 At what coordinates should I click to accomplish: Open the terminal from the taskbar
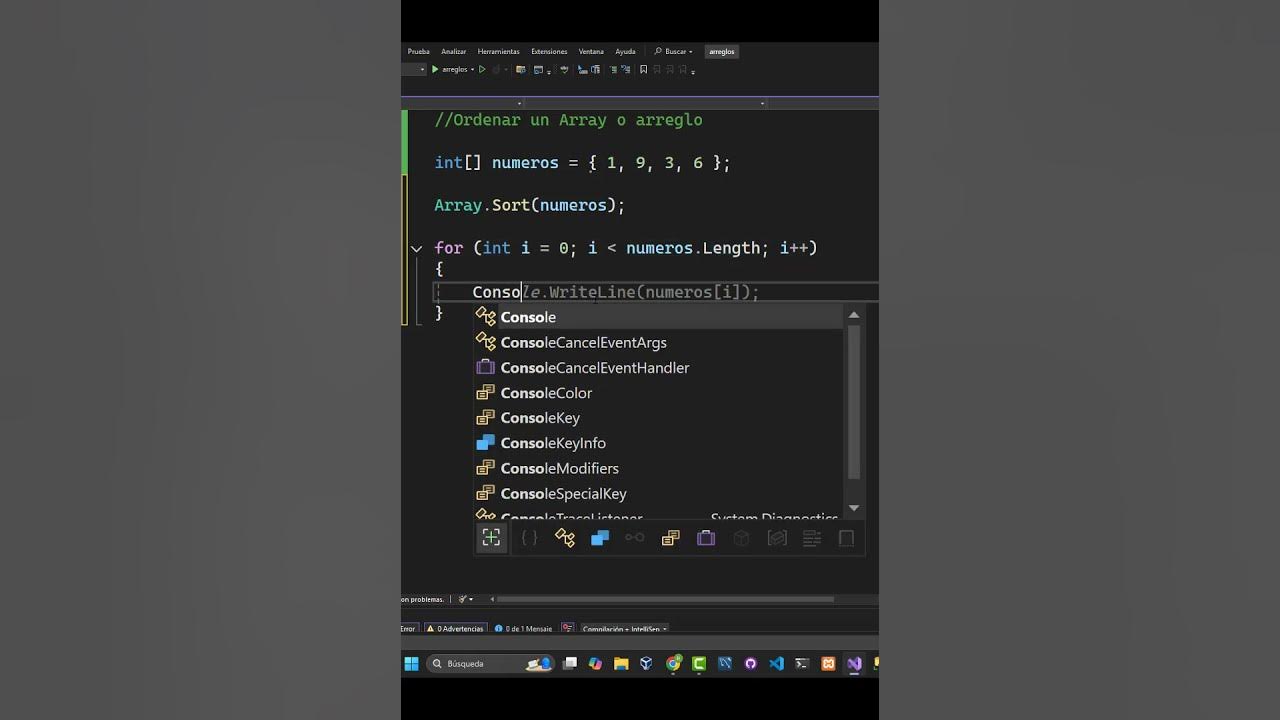tap(802, 663)
